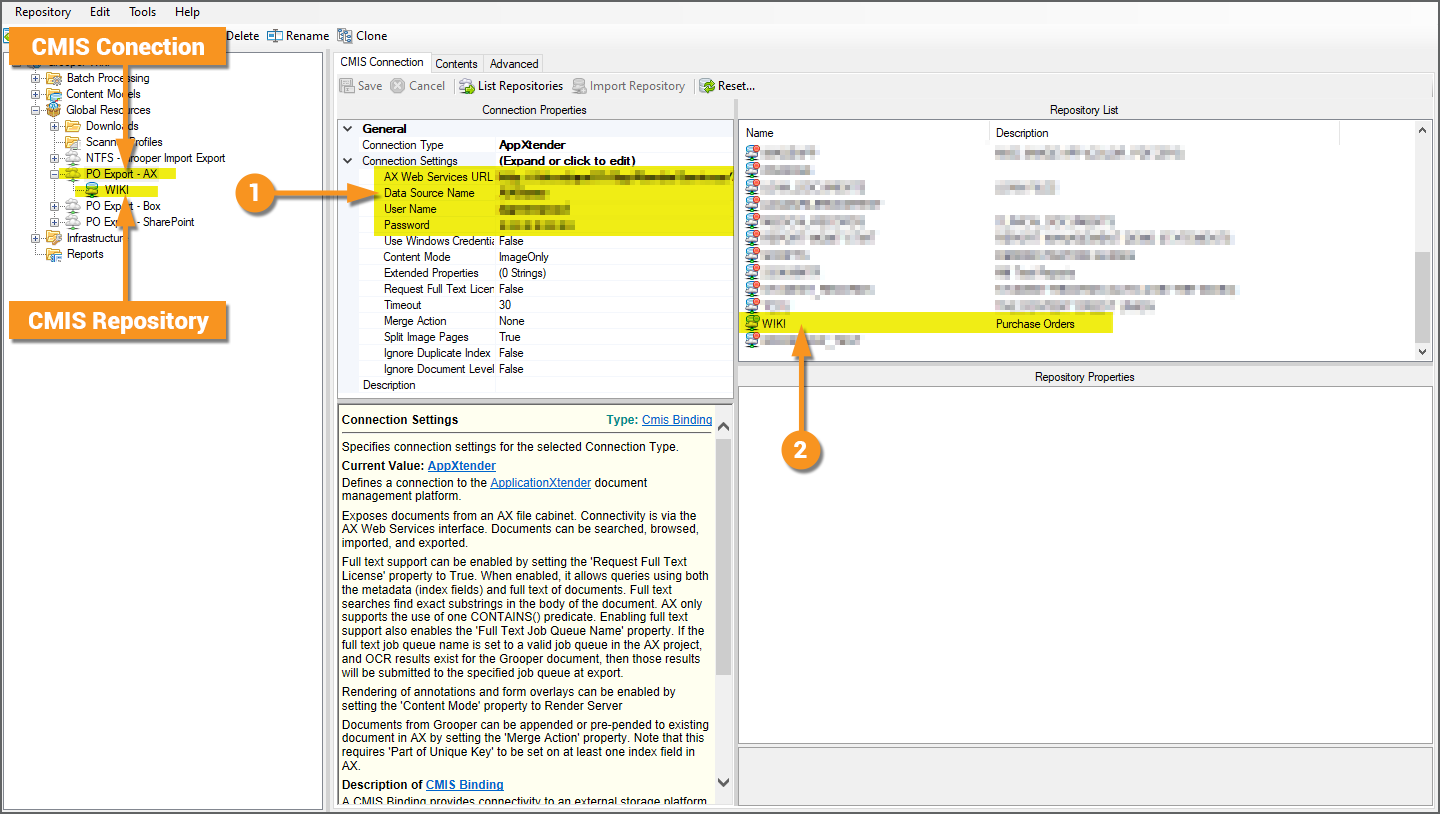Click the Save disk icon
This screenshot has height=814, width=1440.
(347, 86)
